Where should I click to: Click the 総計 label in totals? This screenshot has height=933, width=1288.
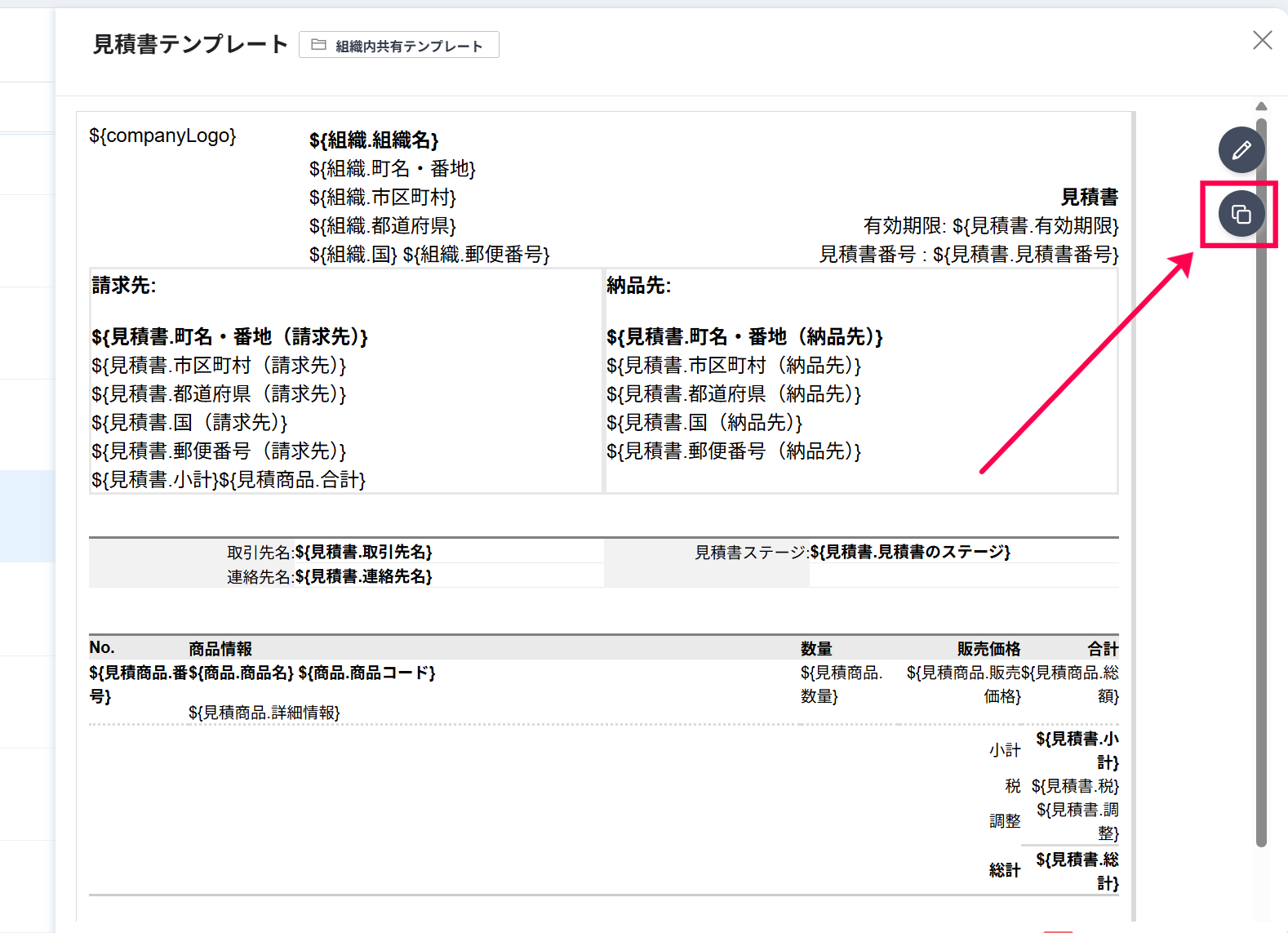pos(1004,871)
